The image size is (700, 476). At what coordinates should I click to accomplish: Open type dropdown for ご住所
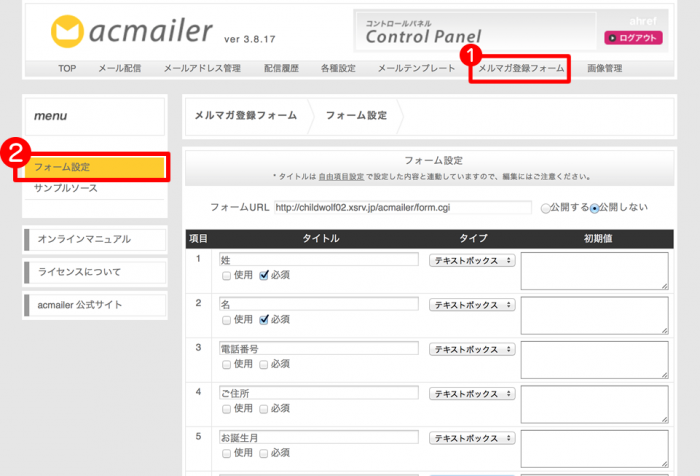pos(472,394)
